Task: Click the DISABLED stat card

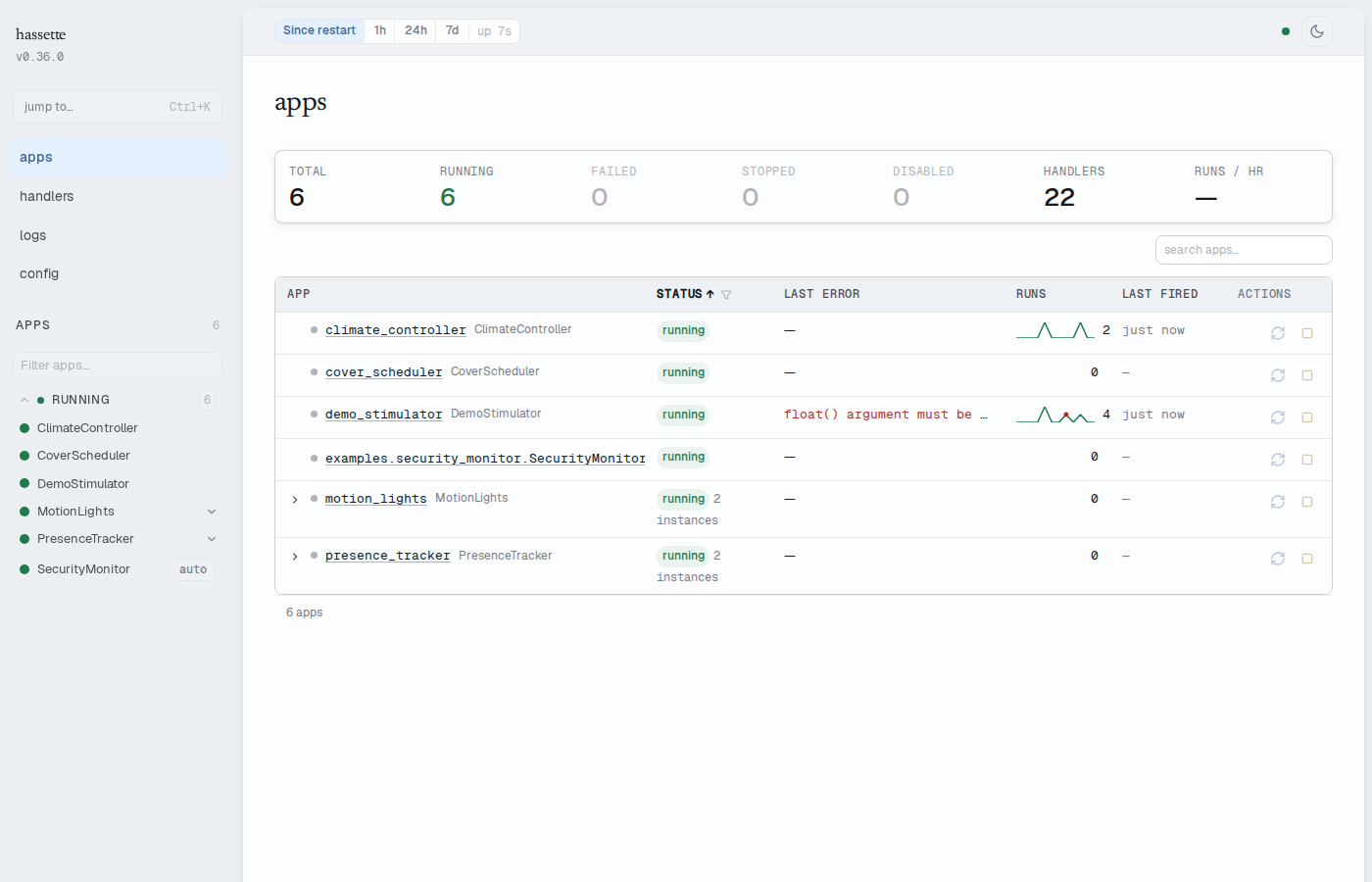Action: (x=954, y=187)
